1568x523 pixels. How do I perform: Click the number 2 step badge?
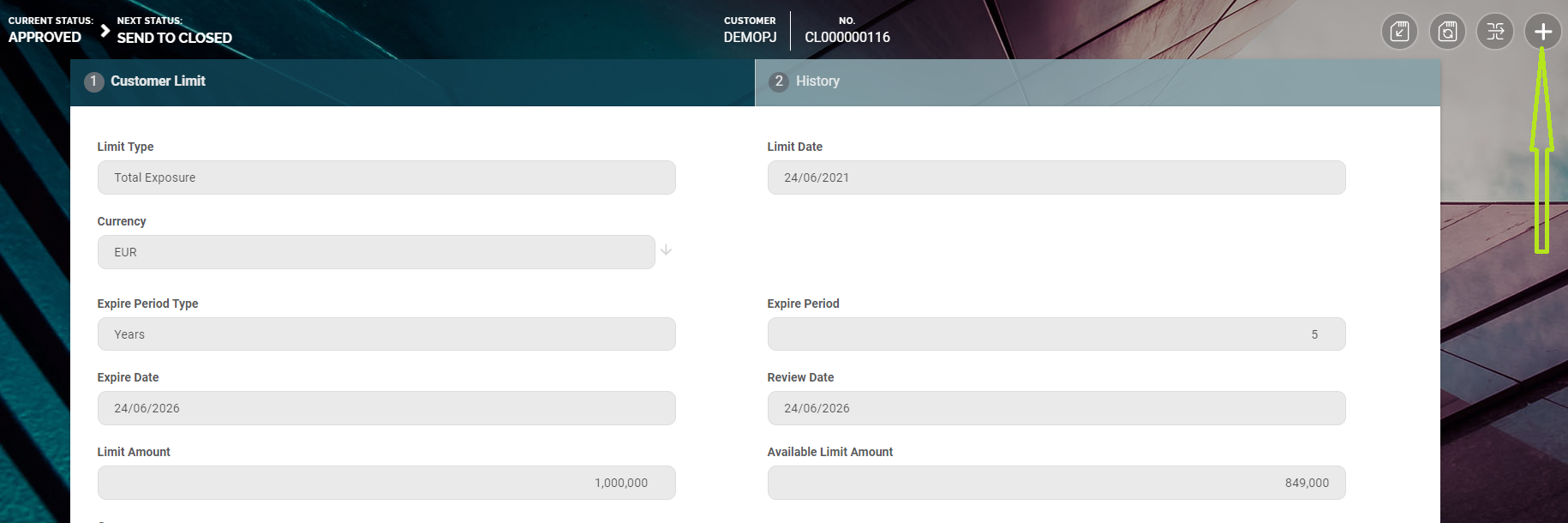click(778, 81)
